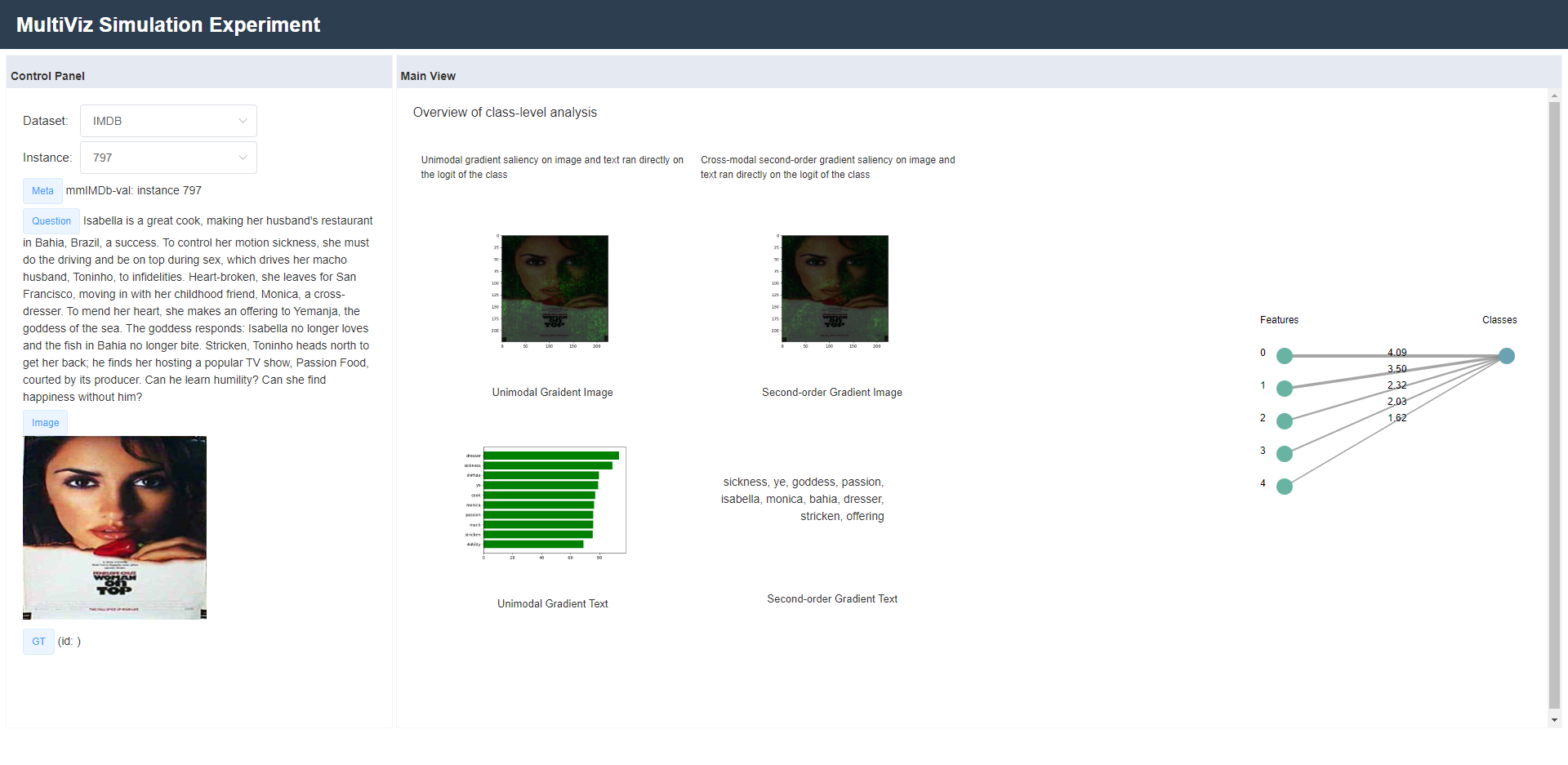The image size is (1568, 765).
Task: Select the movie poster image in Control Panel
Action: (x=114, y=527)
